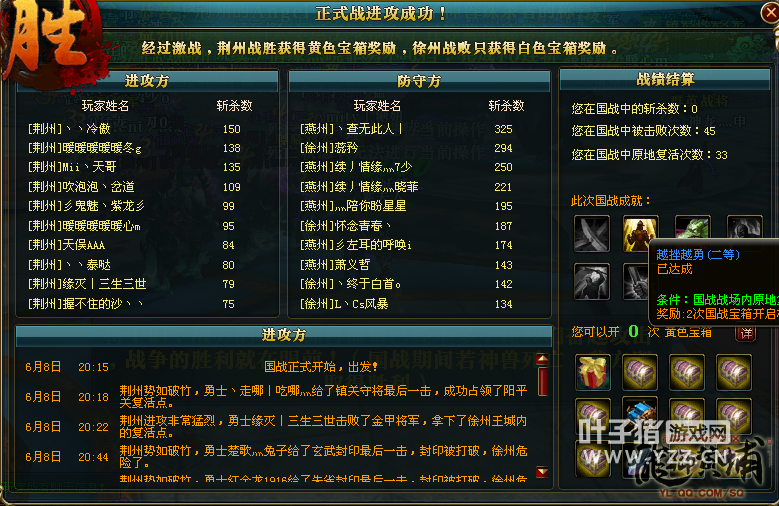Image resolution: width=779 pixels, height=506 pixels.
Task: Click the battle log scroll up arrow
Action: (542, 359)
